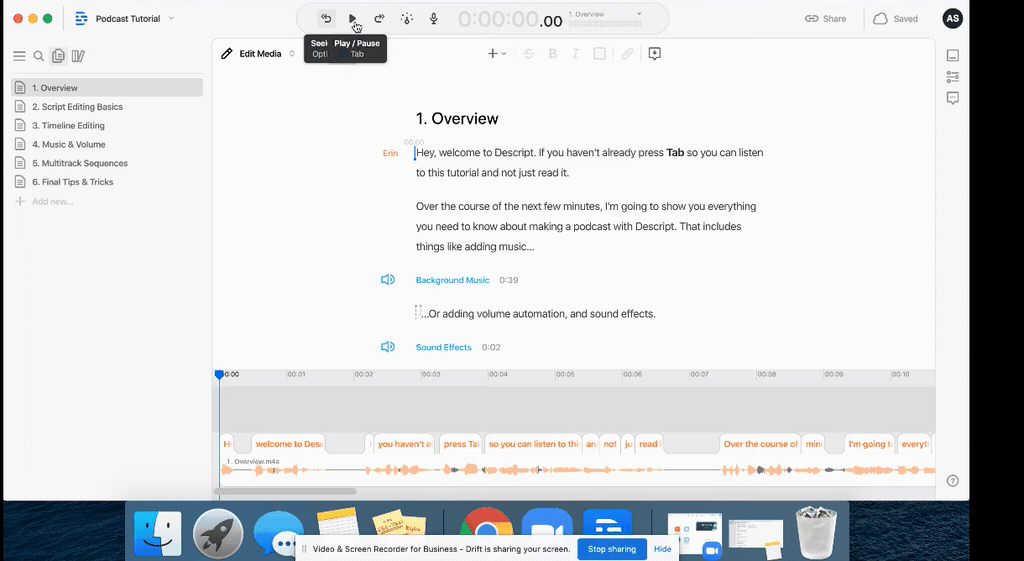Click the Saved cloud status
The width and height of the screenshot is (1024, 561).
point(895,18)
